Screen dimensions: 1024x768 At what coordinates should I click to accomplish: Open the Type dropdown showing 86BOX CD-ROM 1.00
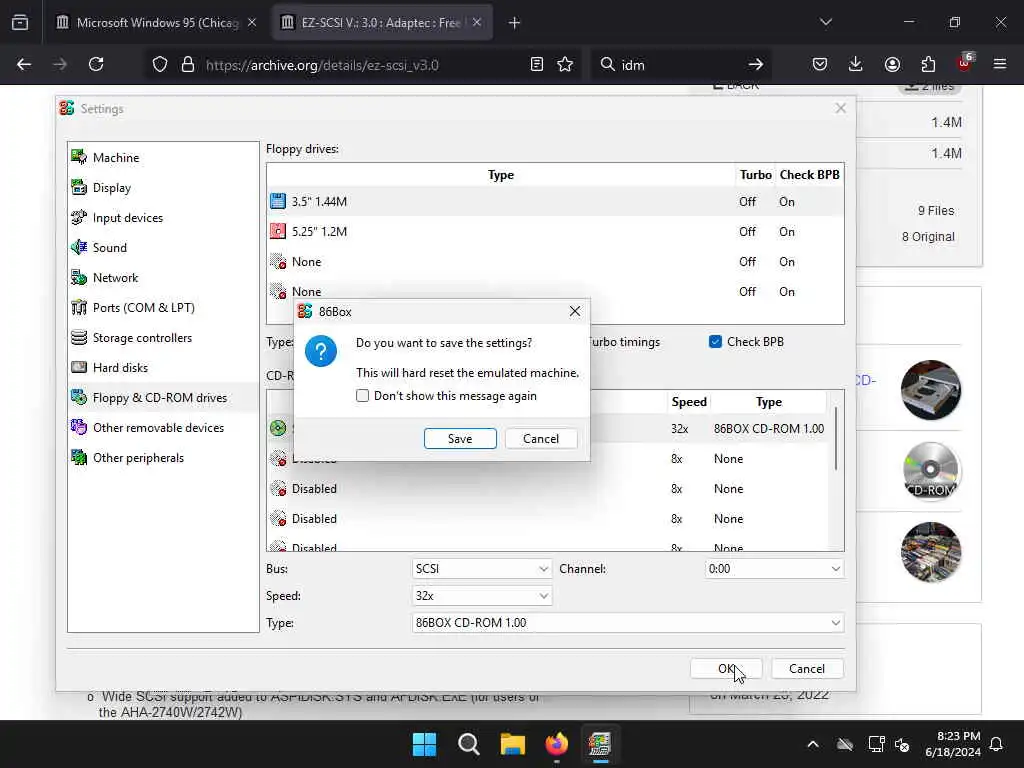[628, 623]
